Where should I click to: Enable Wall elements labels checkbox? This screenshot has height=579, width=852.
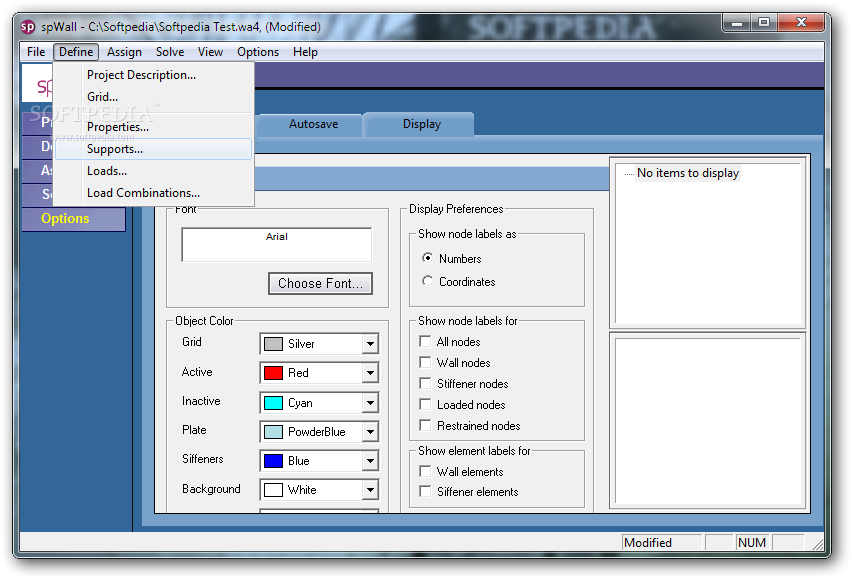425,471
